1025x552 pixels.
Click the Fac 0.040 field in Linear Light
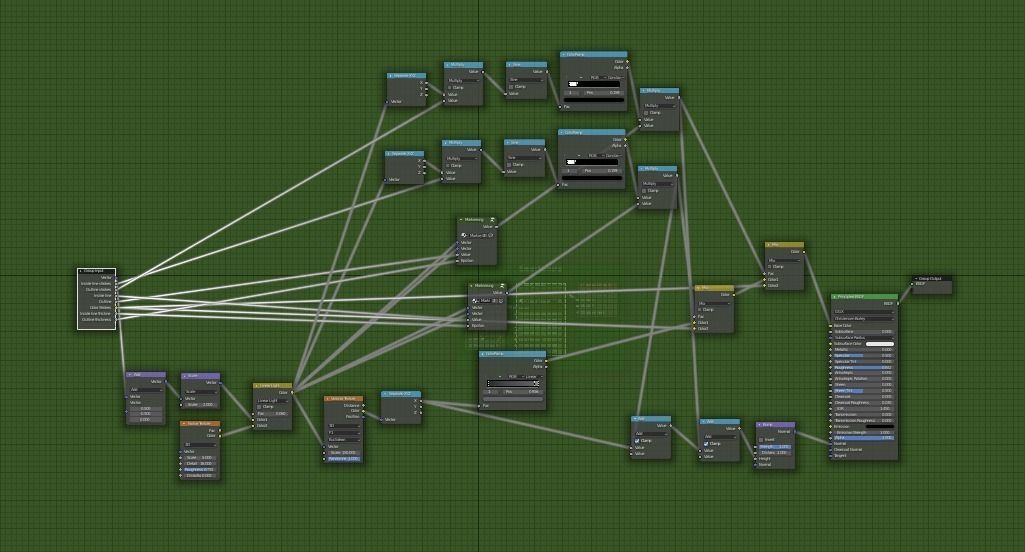(273, 413)
